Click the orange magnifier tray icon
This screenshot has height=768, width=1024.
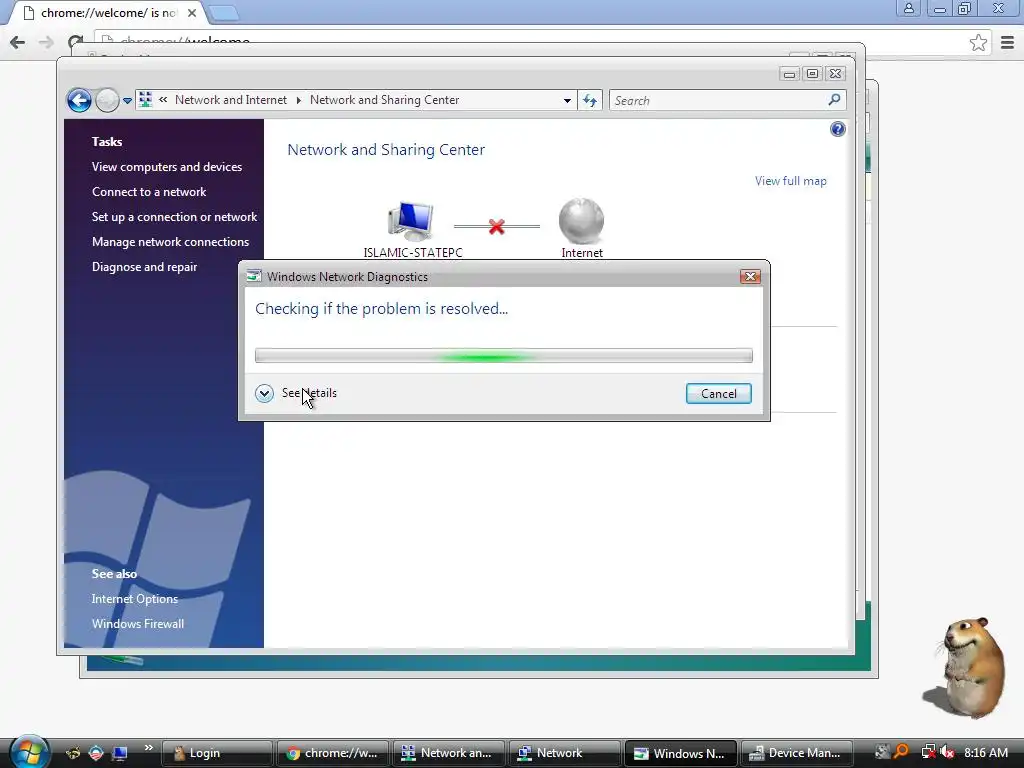[901, 752]
